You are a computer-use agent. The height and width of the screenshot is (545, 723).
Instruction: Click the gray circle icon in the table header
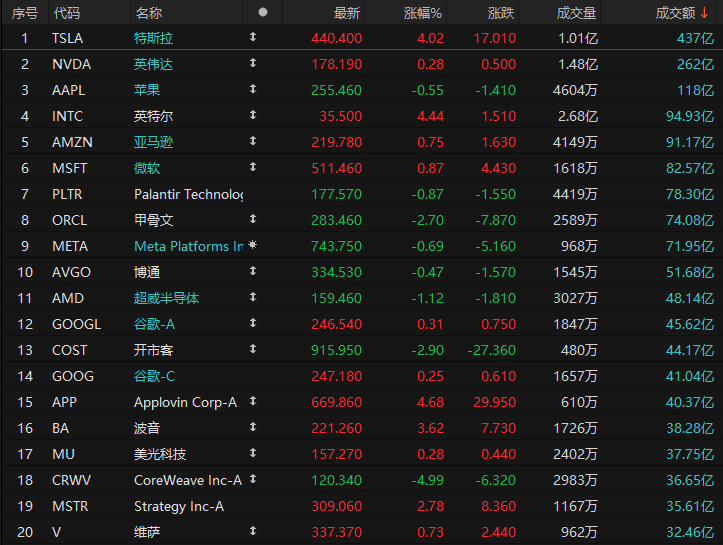pyautogui.click(x=263, y=12)
